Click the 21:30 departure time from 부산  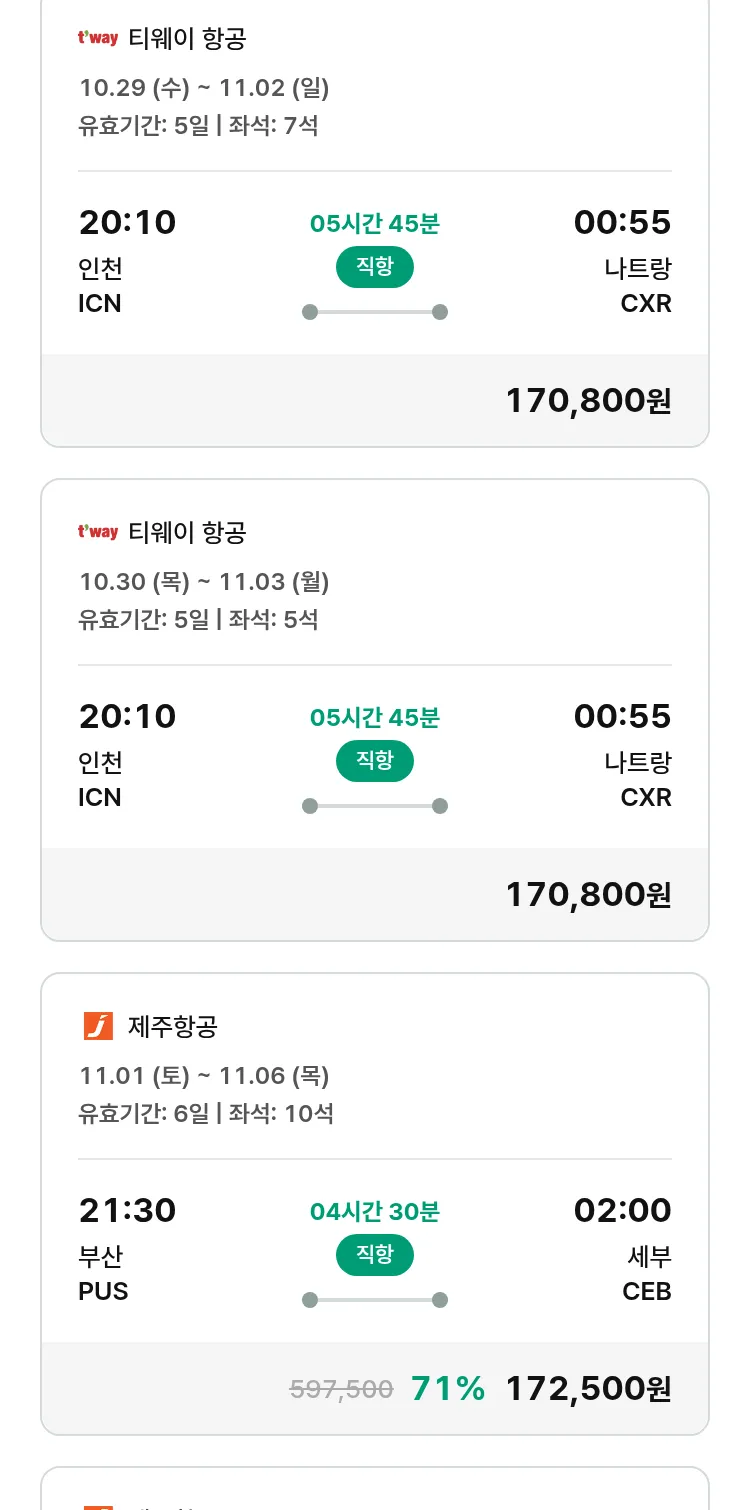pos(127,1211)
